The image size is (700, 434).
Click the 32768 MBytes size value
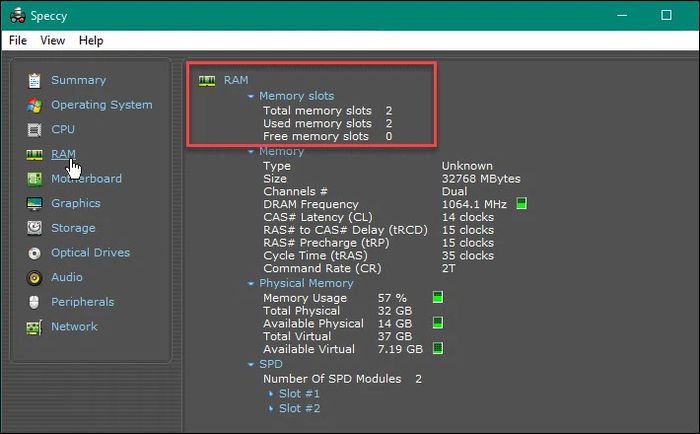point(481,179)
